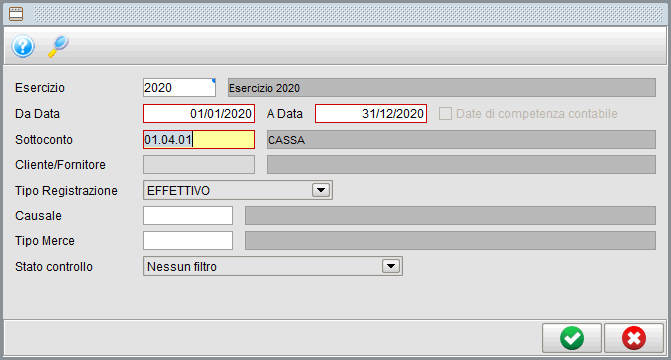Click the window menu icon in title bar

click(x=16, y=14)
